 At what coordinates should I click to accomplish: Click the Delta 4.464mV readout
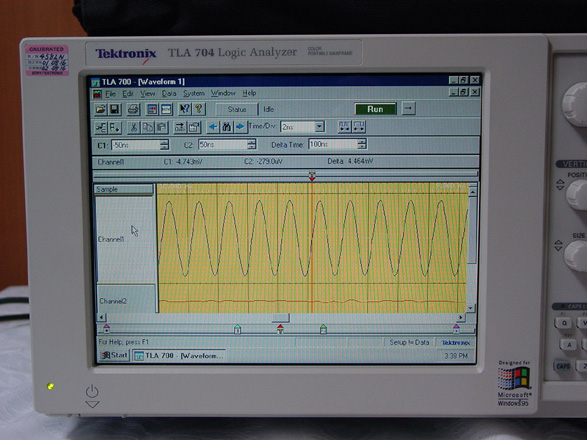[x=350, y=161]
